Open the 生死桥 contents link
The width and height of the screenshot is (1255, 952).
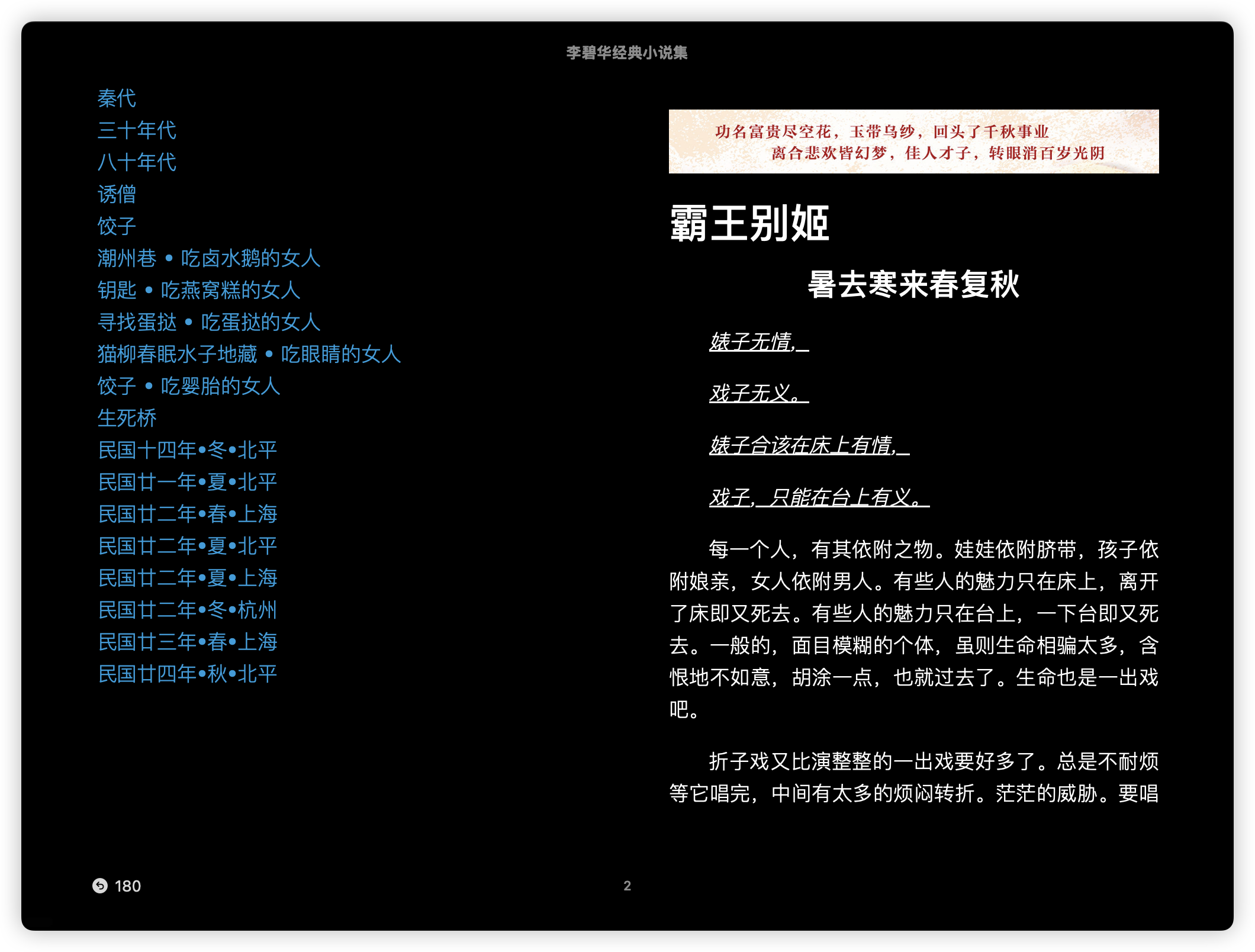[x=127, y=418]
